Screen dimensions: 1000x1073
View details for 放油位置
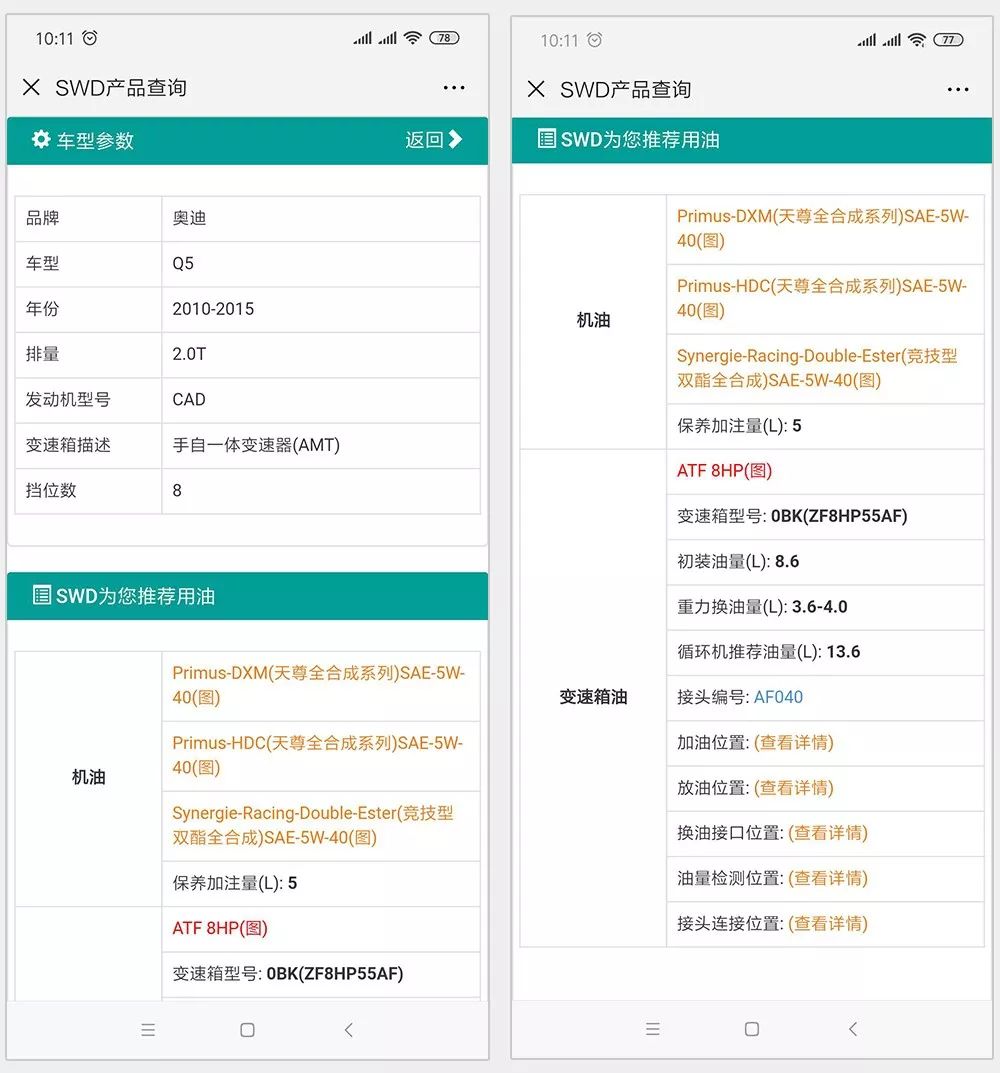(x=793, y=788)
